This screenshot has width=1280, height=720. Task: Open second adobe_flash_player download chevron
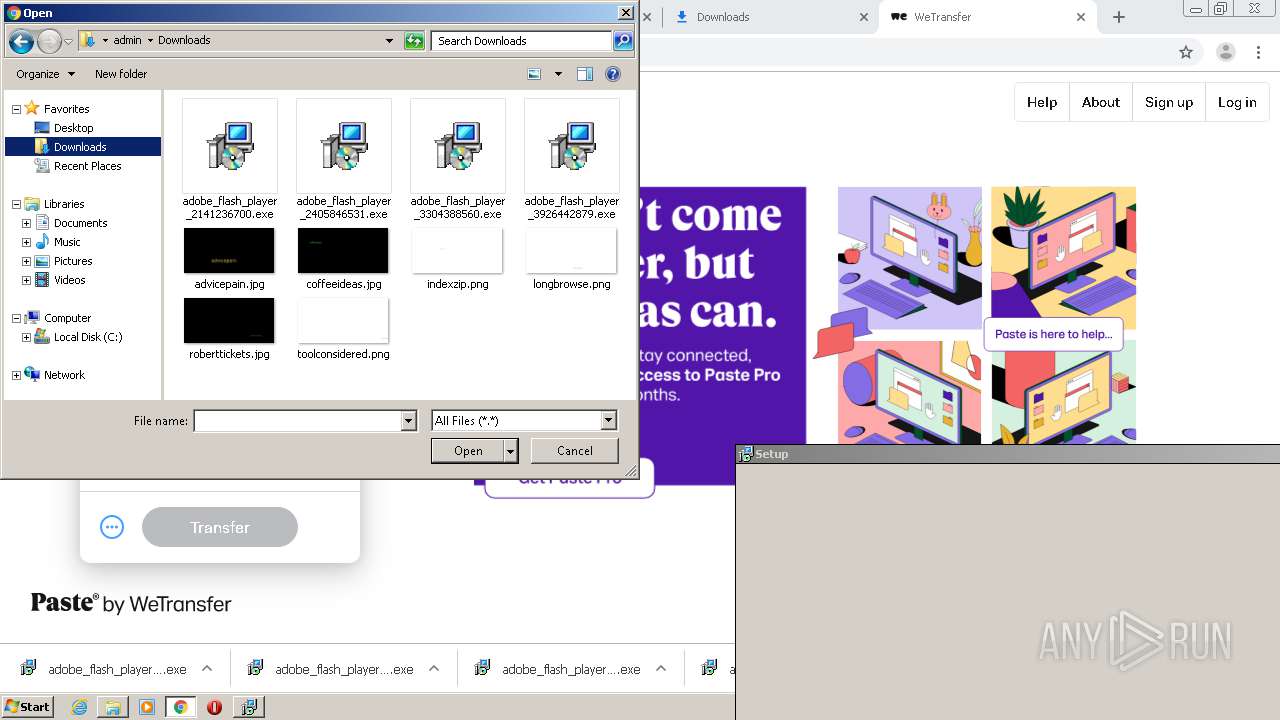click(434, 669)
